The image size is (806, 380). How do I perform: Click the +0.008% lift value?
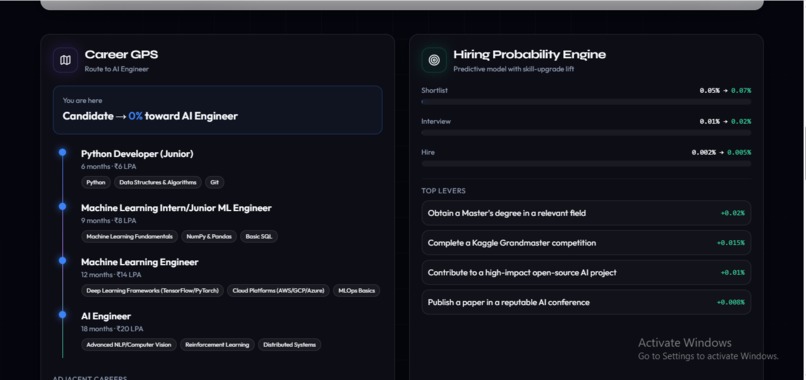[x=730, y=302]
